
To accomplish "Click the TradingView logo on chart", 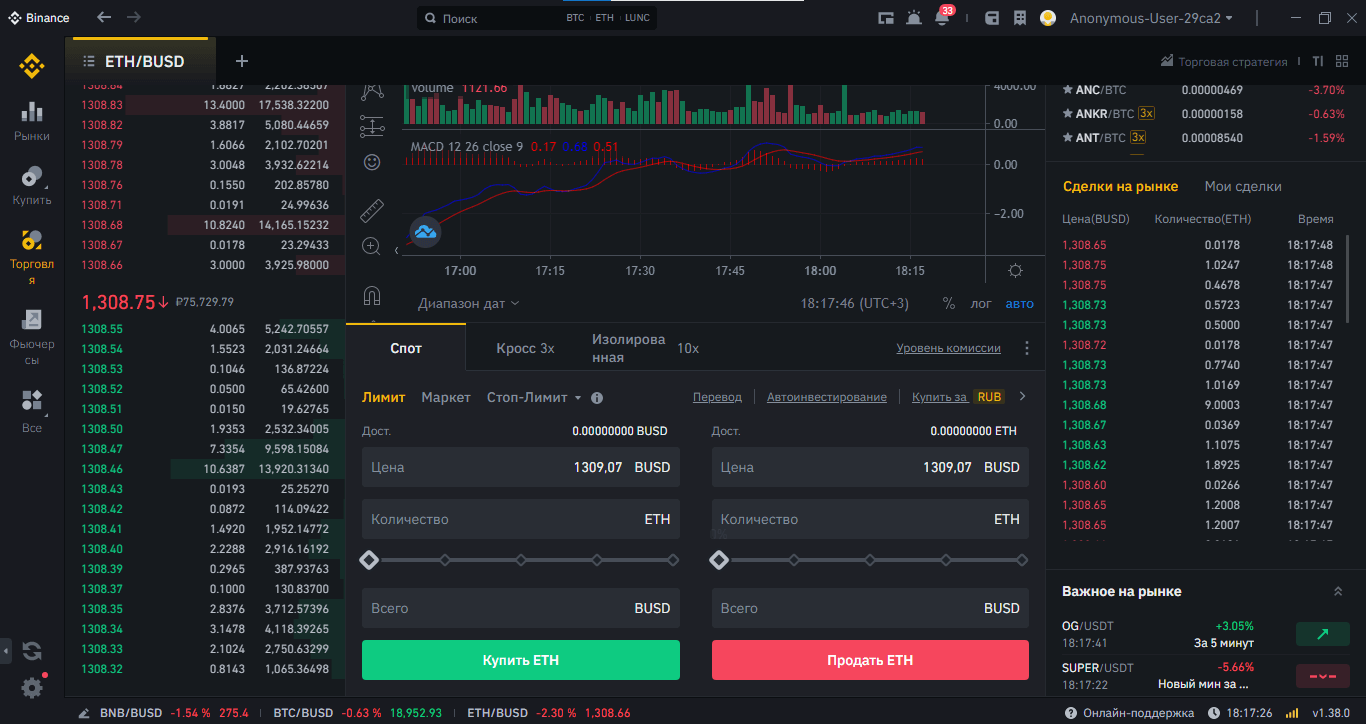I will [x=425, y=232].
